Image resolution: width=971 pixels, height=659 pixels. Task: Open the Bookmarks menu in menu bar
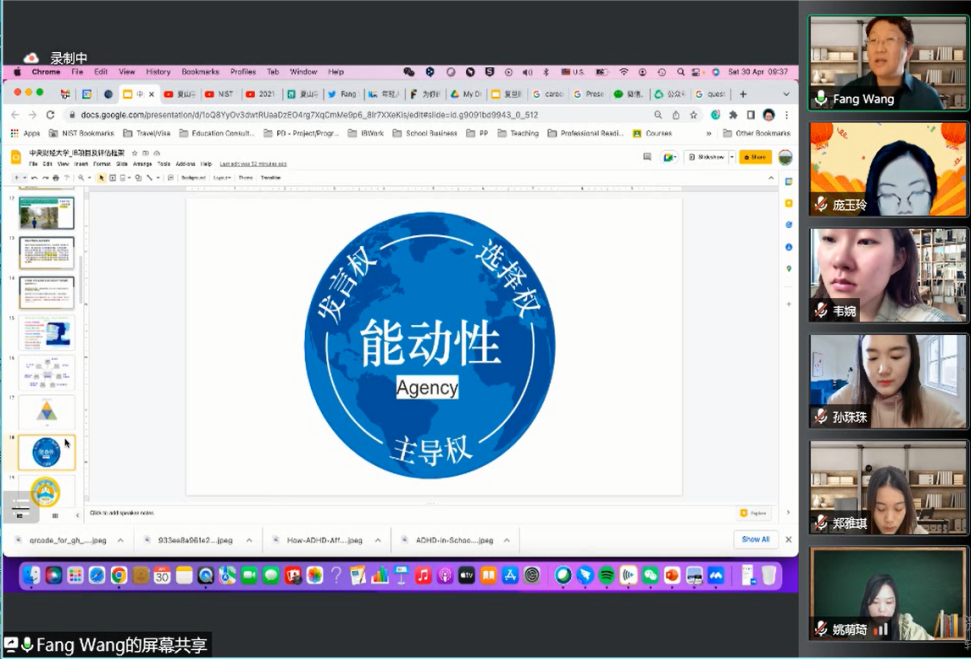(200, 72)
